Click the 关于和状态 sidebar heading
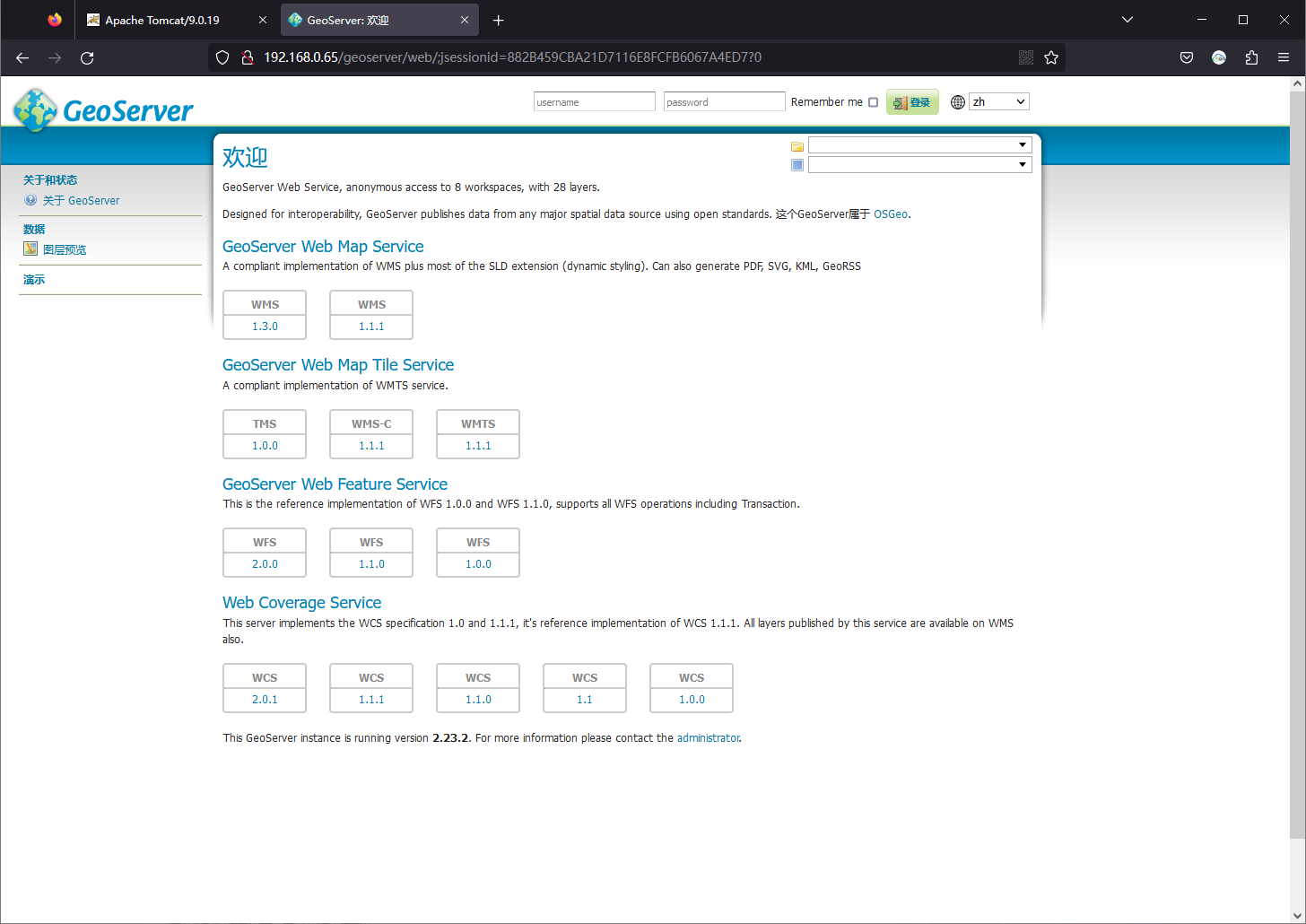The height and width of the screenshot is (924, 1306). click(50, 180)
